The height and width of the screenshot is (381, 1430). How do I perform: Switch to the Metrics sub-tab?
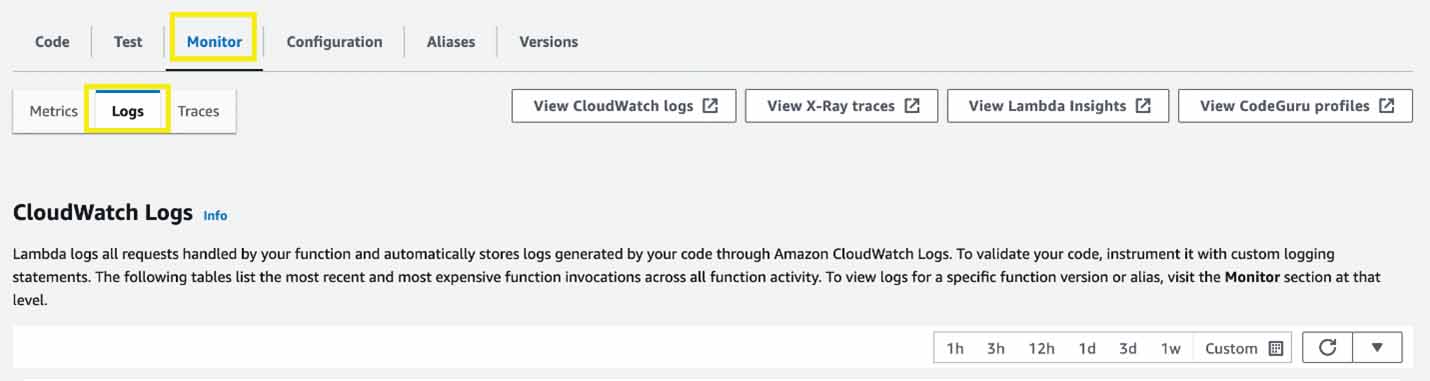pyautogui.click(x=53, y=111)
